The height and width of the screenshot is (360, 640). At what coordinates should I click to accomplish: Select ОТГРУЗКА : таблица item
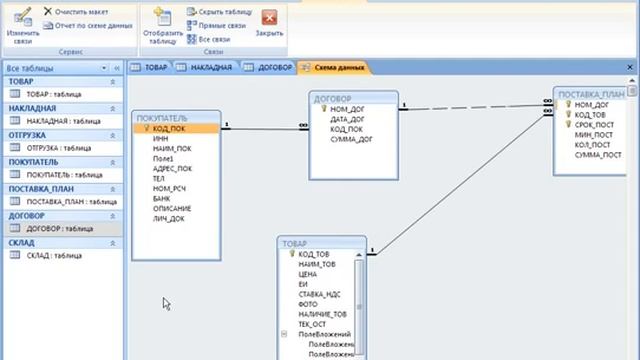63,148
